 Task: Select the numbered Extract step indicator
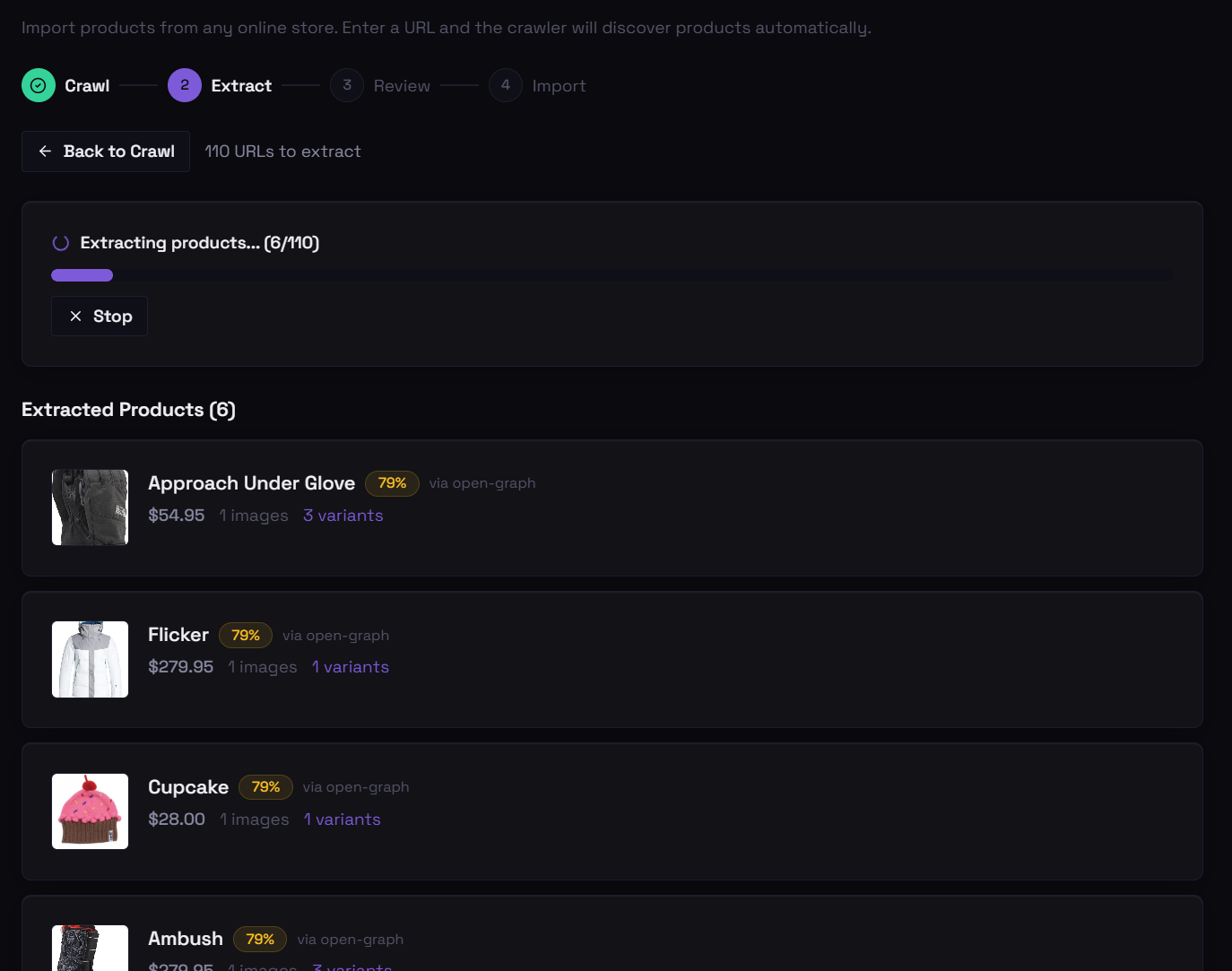184,85
